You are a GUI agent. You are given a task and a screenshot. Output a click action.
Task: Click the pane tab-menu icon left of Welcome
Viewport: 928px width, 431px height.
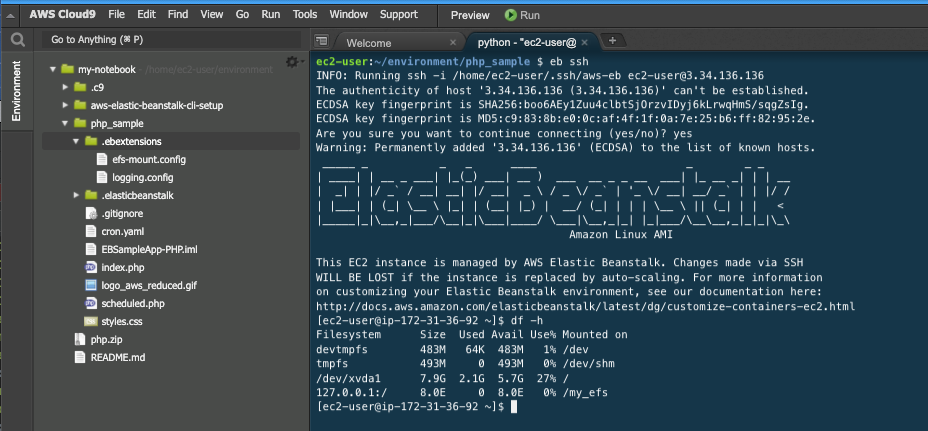click(x=321, y=41)
